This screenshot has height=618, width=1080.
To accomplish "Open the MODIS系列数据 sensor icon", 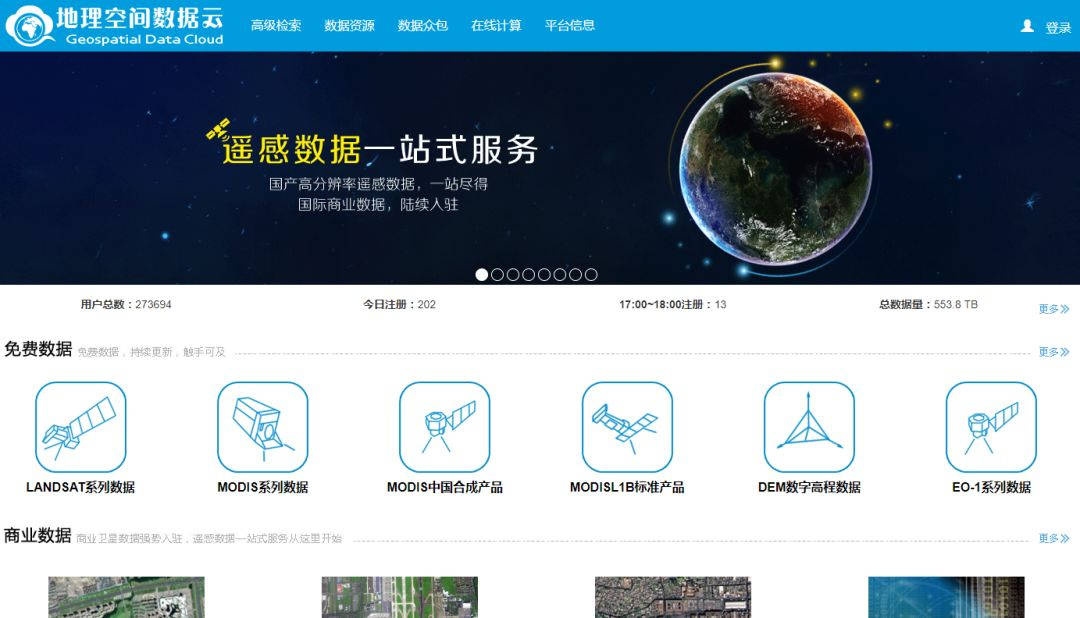I will coord(262,427).
